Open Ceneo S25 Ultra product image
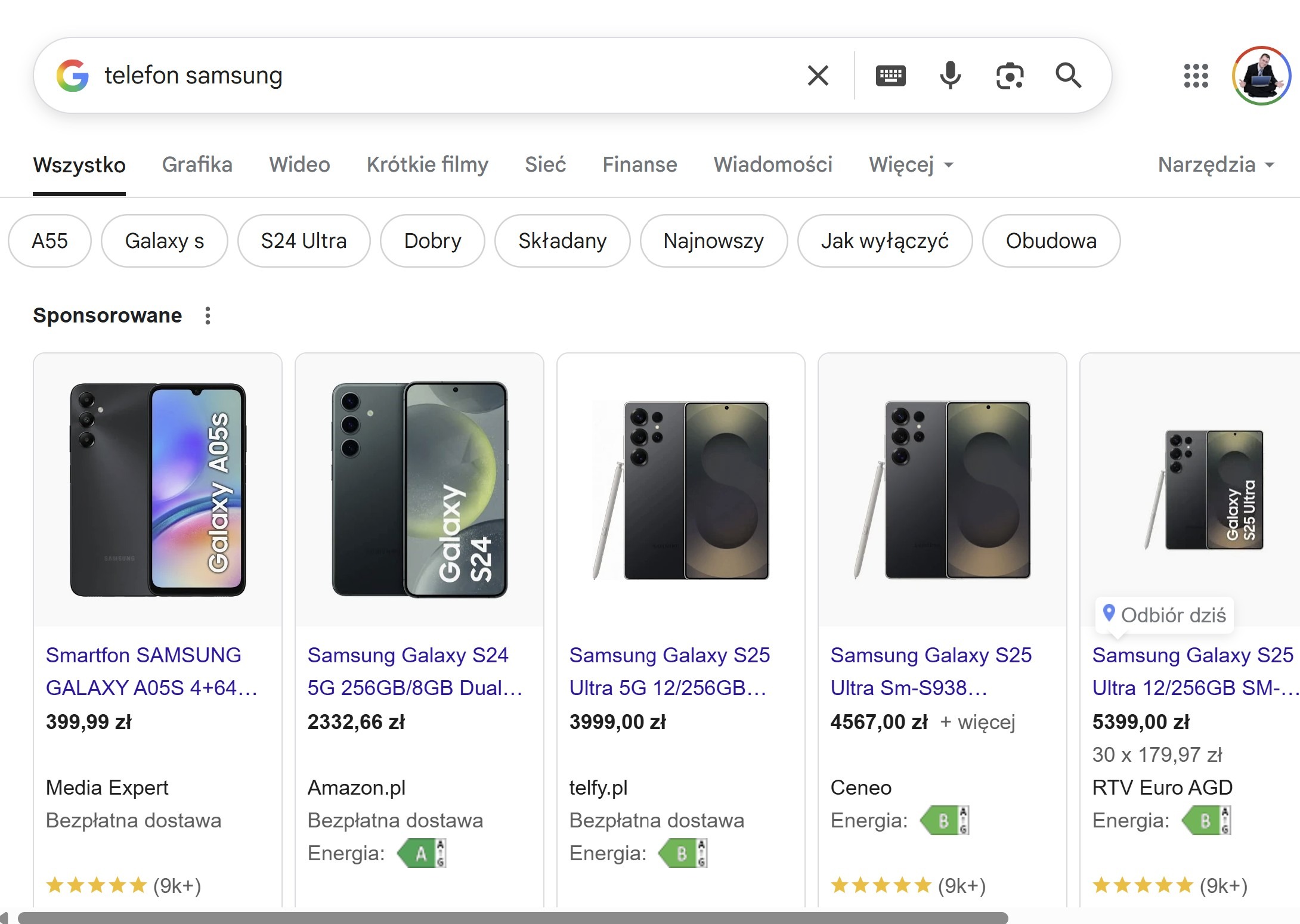This screenshot has width=1300, height=924. tap(943, 489)
